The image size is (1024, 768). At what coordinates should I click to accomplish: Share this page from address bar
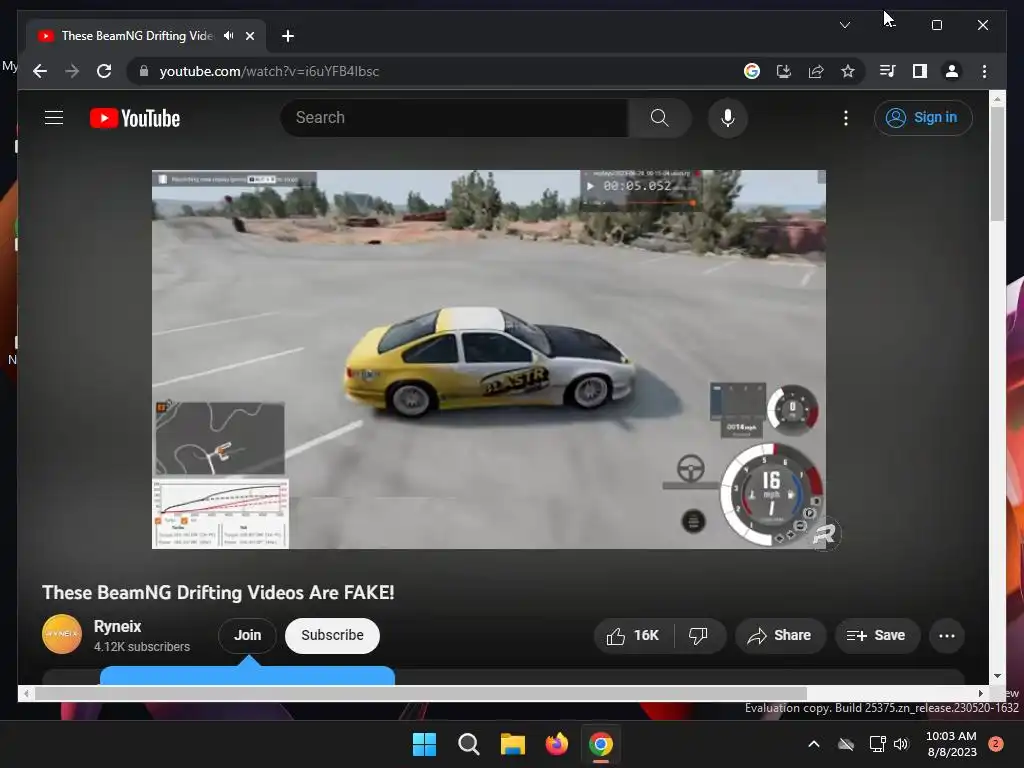pos(816,71)
